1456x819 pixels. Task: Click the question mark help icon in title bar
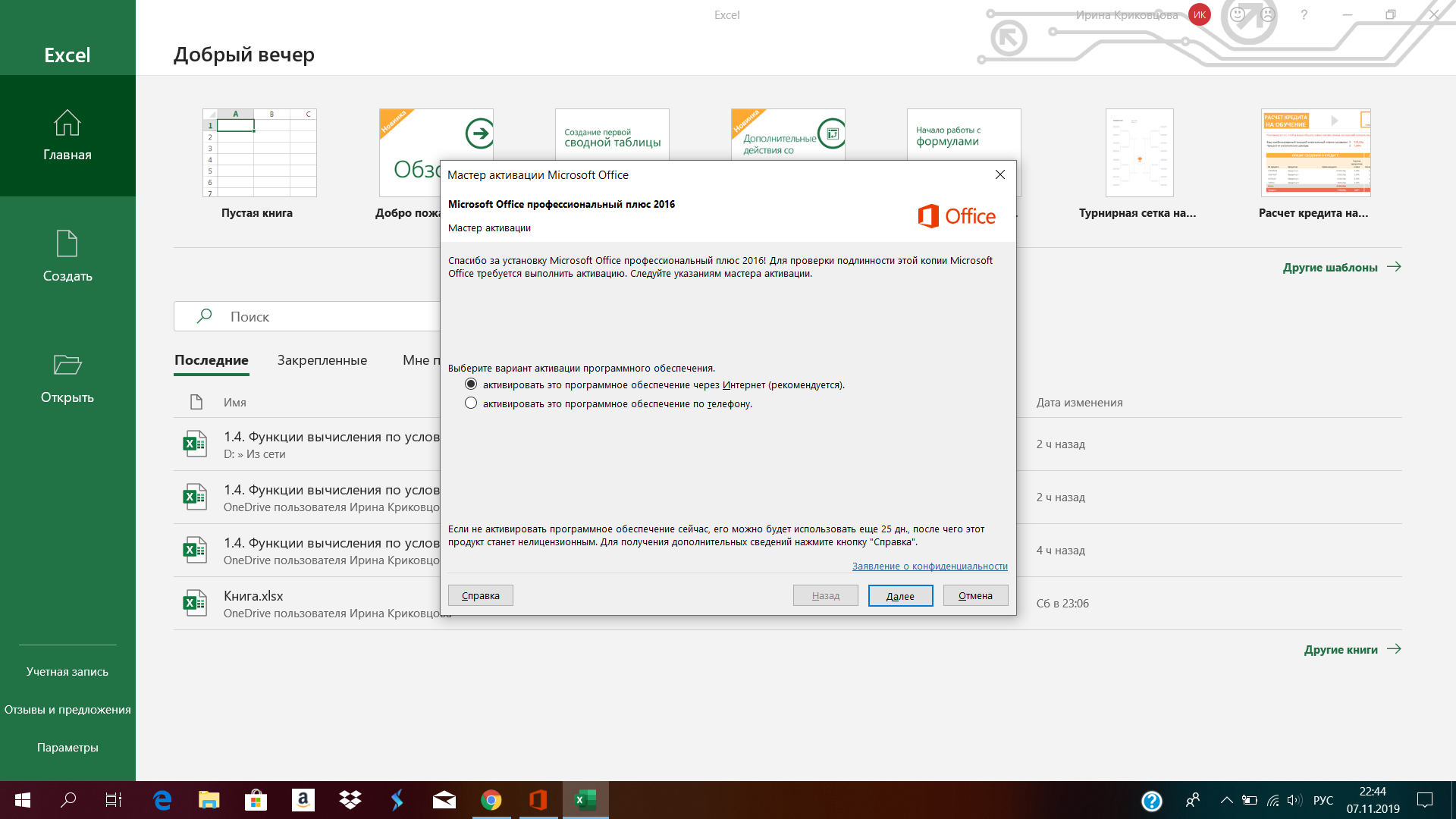(x=1304, y=14)
